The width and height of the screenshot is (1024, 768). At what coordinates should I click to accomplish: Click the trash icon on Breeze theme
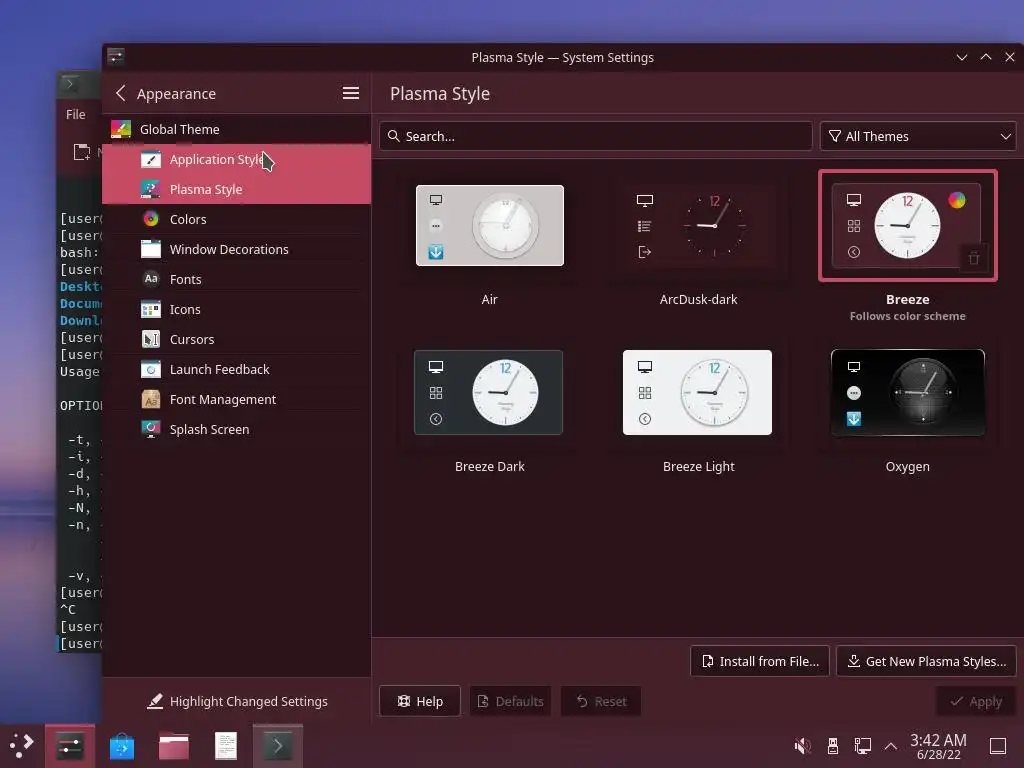click(x=974, y=258)
